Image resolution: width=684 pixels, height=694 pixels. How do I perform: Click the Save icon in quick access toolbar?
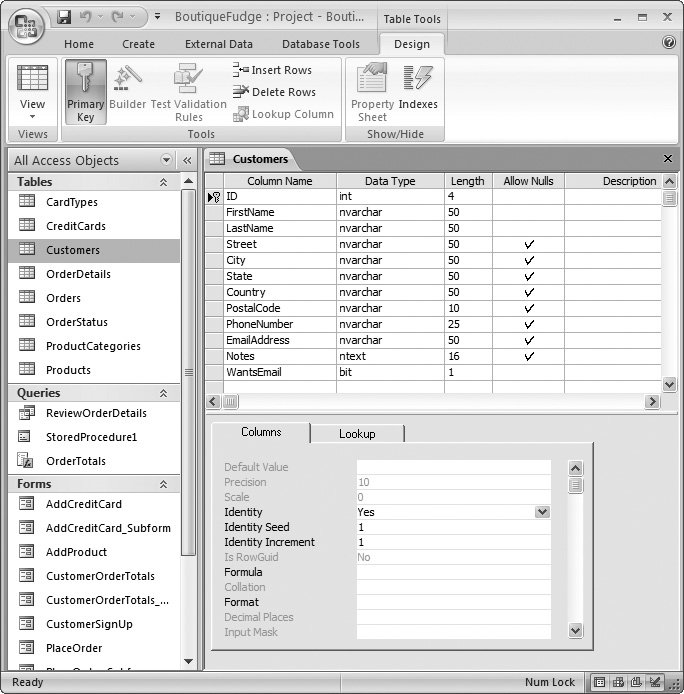coord(64,17)
